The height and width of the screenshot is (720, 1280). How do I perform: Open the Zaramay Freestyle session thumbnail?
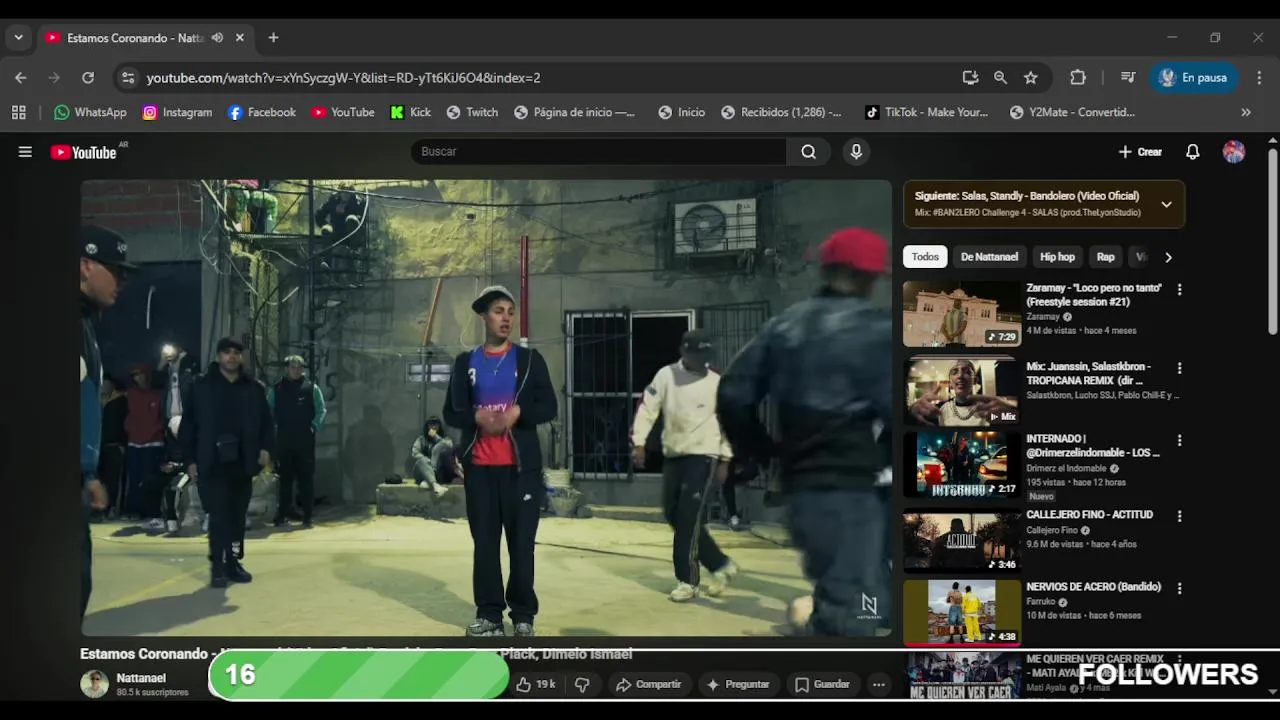(962, 314)
